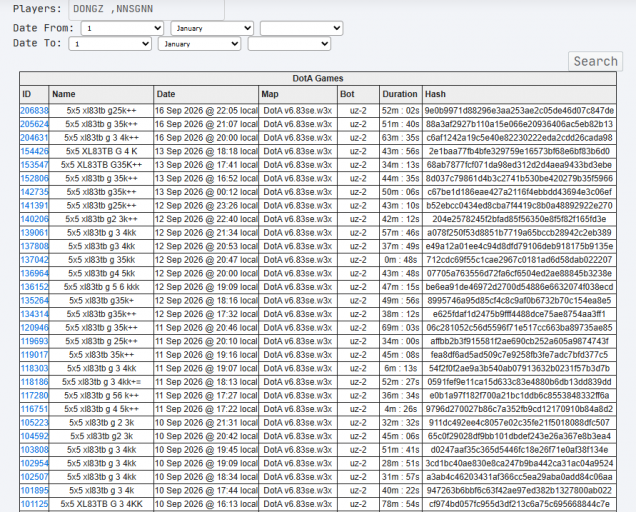The image size is (636, 512).
Task: Click the Map column header
Action: click(x=298, y=94)
